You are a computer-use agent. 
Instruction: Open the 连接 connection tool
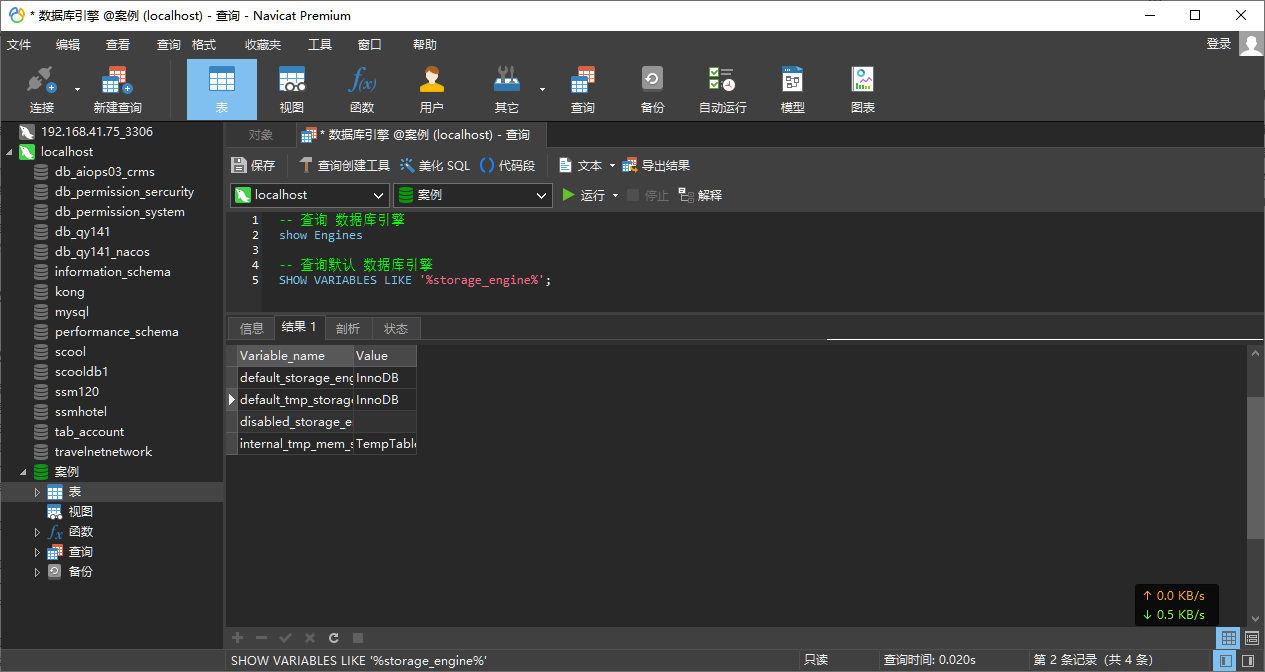click(x=41, y=89)
